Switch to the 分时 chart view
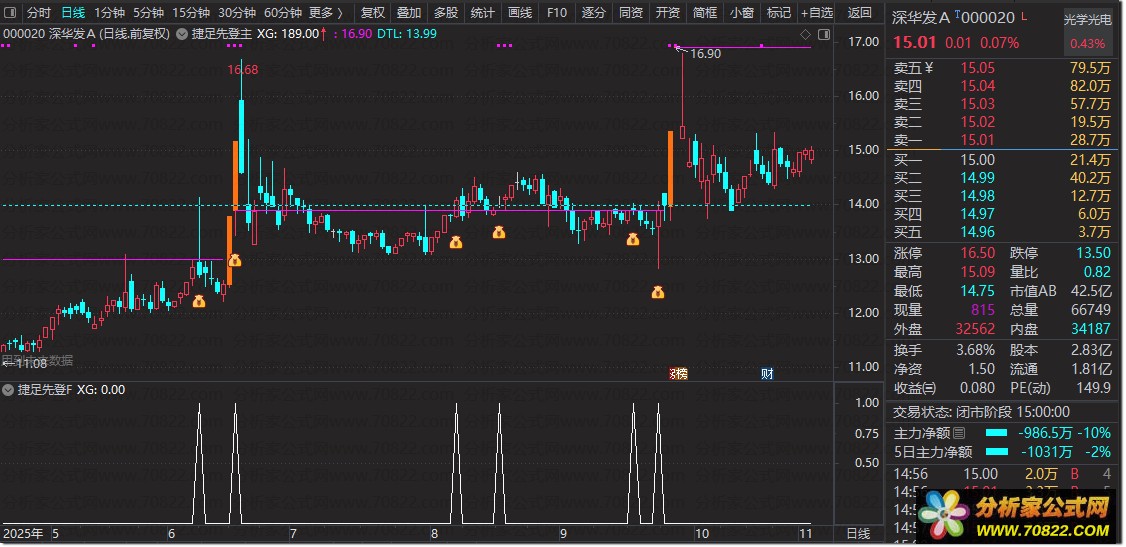 39,12
